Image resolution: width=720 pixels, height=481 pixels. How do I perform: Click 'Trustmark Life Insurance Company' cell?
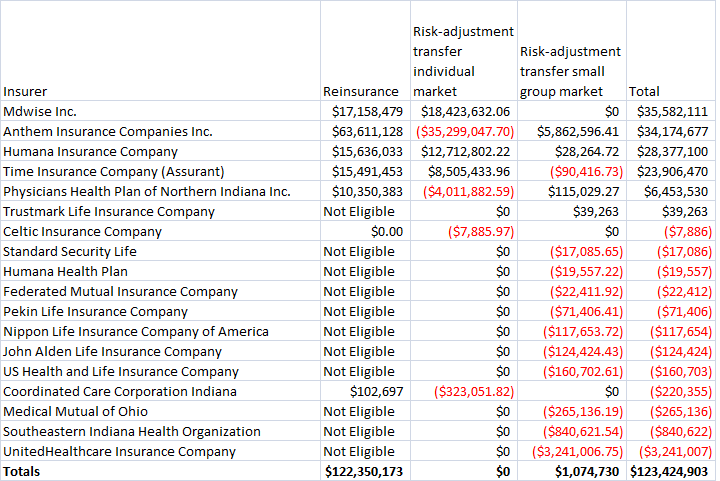(160, 211)
